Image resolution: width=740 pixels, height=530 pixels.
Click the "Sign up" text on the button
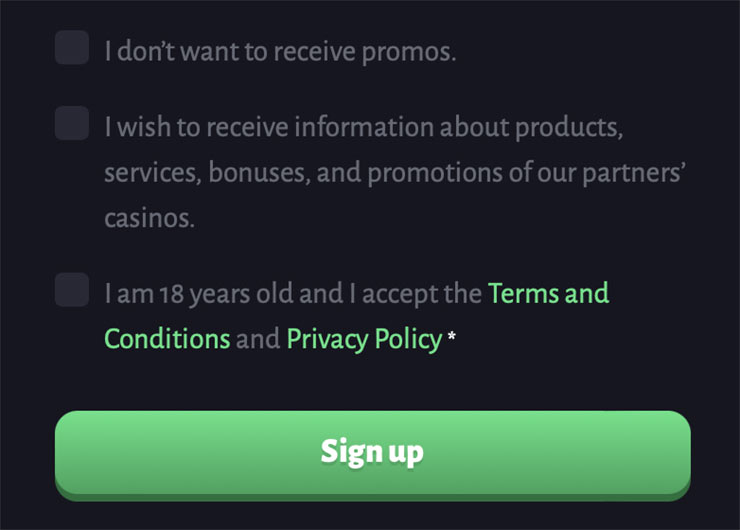point(372,452)
